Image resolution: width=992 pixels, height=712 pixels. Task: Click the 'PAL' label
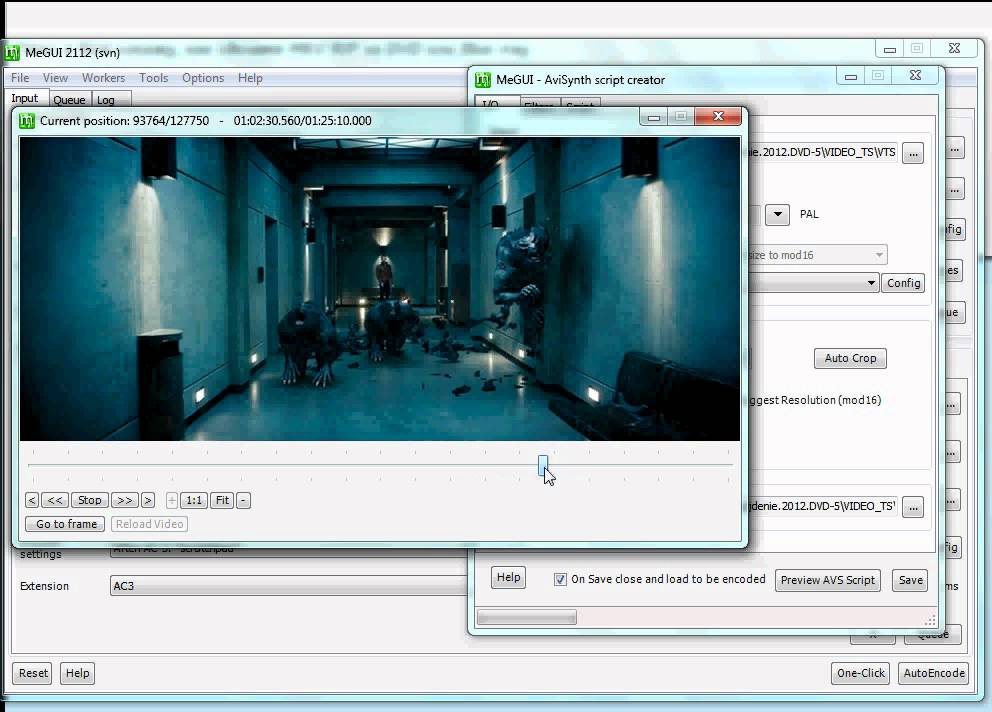coord(809,215)
